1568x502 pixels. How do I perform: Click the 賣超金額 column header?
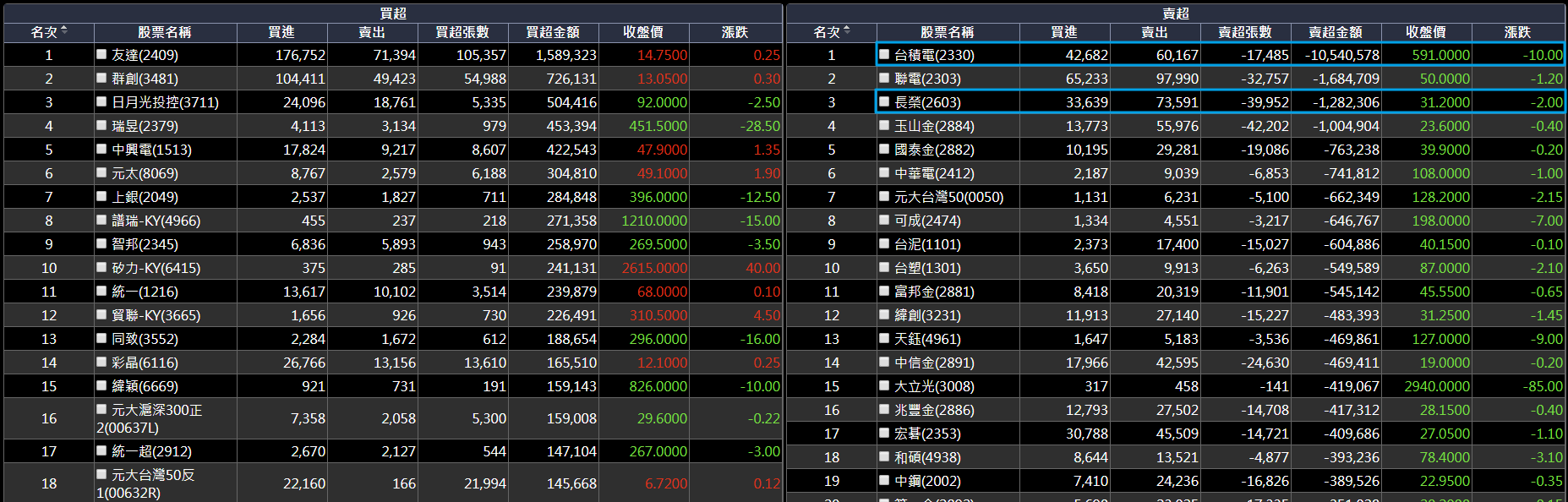pos(1336,32)
